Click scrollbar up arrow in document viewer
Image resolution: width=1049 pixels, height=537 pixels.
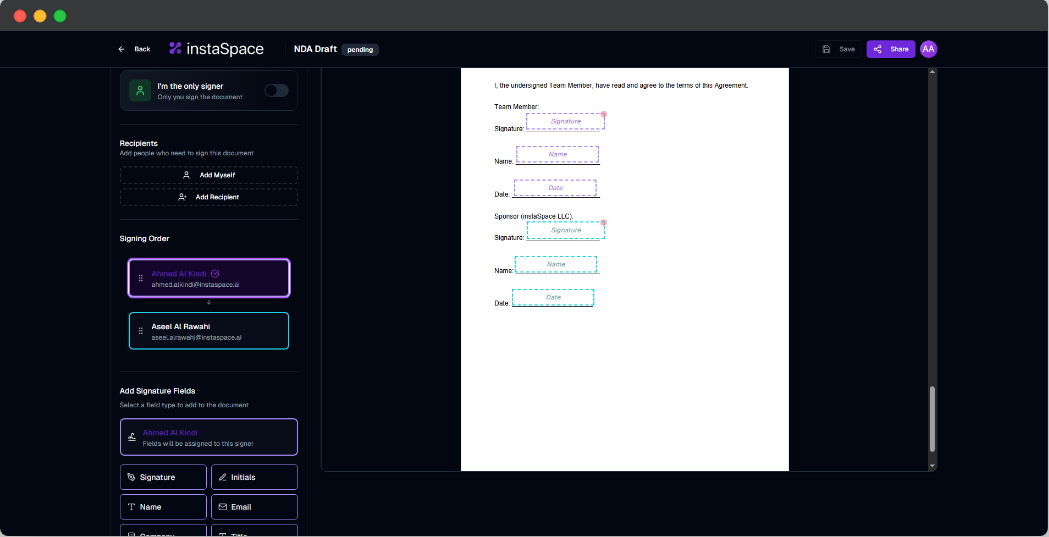tap(932, 72)
